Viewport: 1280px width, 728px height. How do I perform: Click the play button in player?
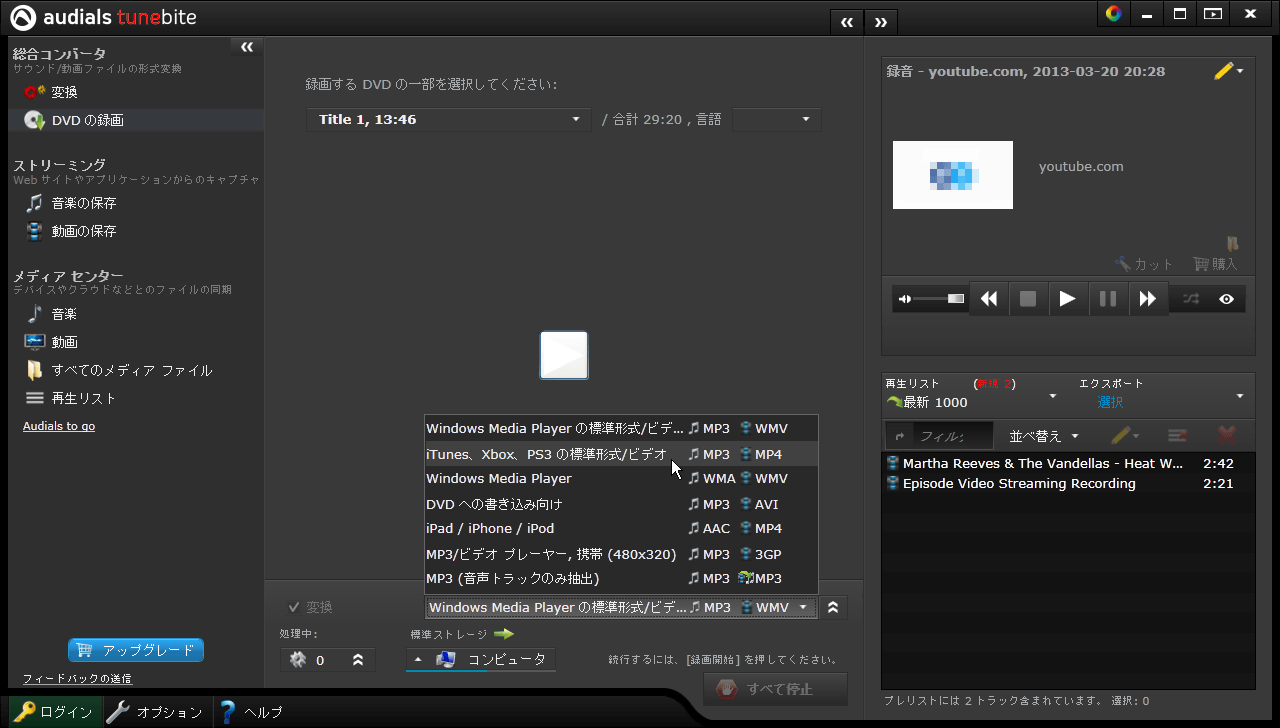(1068, 299)
